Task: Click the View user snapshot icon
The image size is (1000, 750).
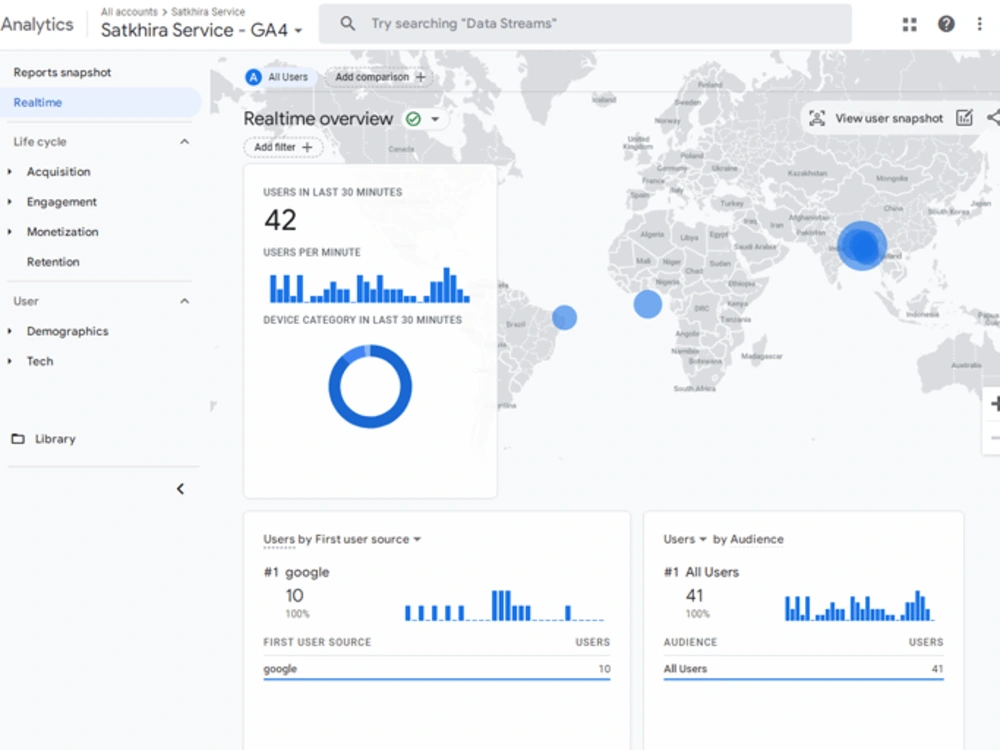Action: pyautogui.click(x=817, y=119)
